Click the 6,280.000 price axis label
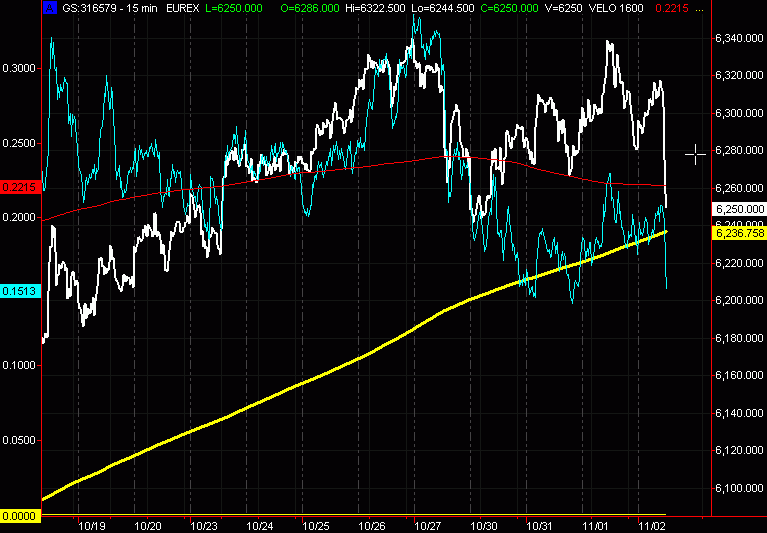767x533 pixels. (739, 150)
